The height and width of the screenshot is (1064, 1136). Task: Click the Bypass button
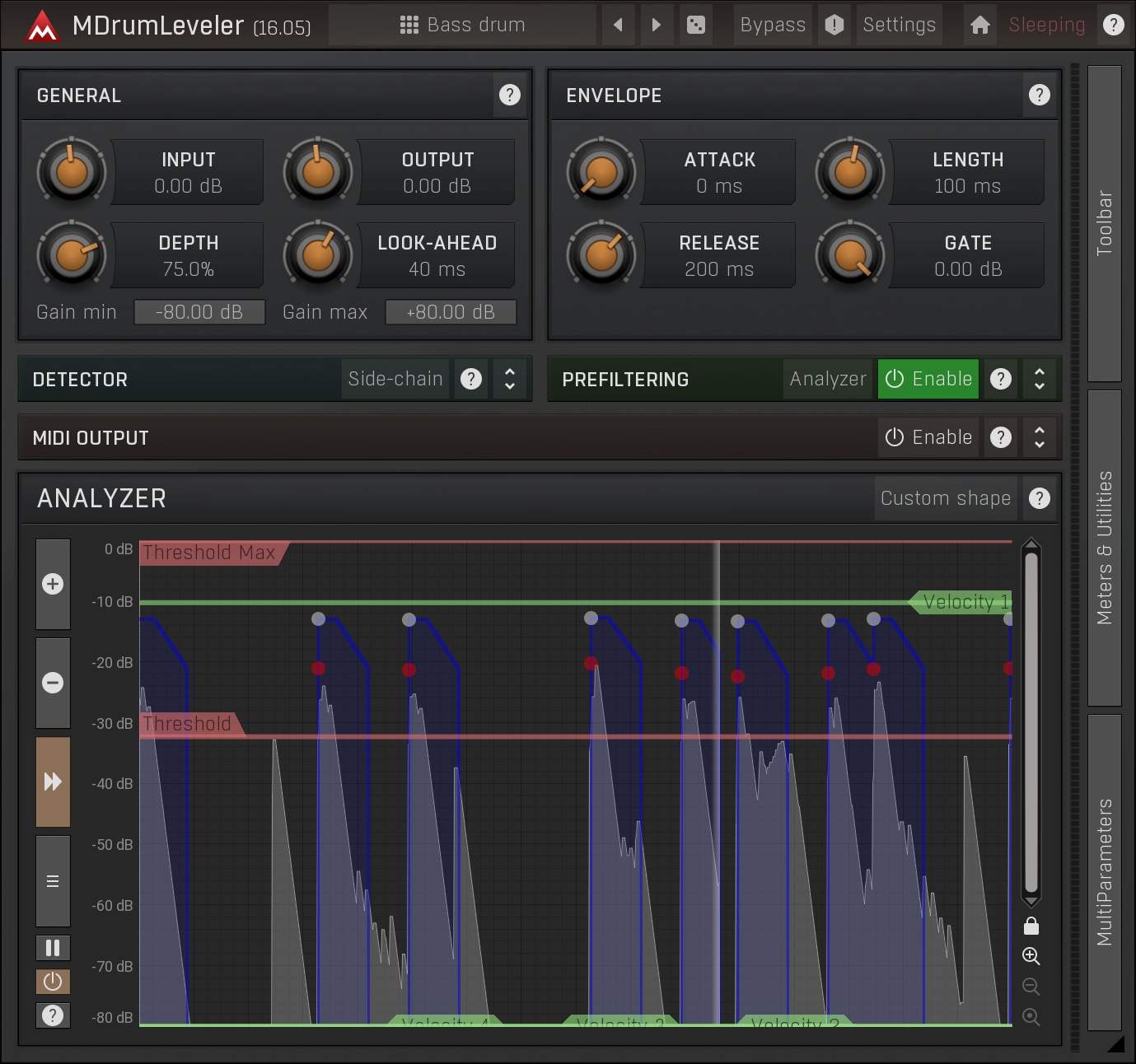click(772, 25)
